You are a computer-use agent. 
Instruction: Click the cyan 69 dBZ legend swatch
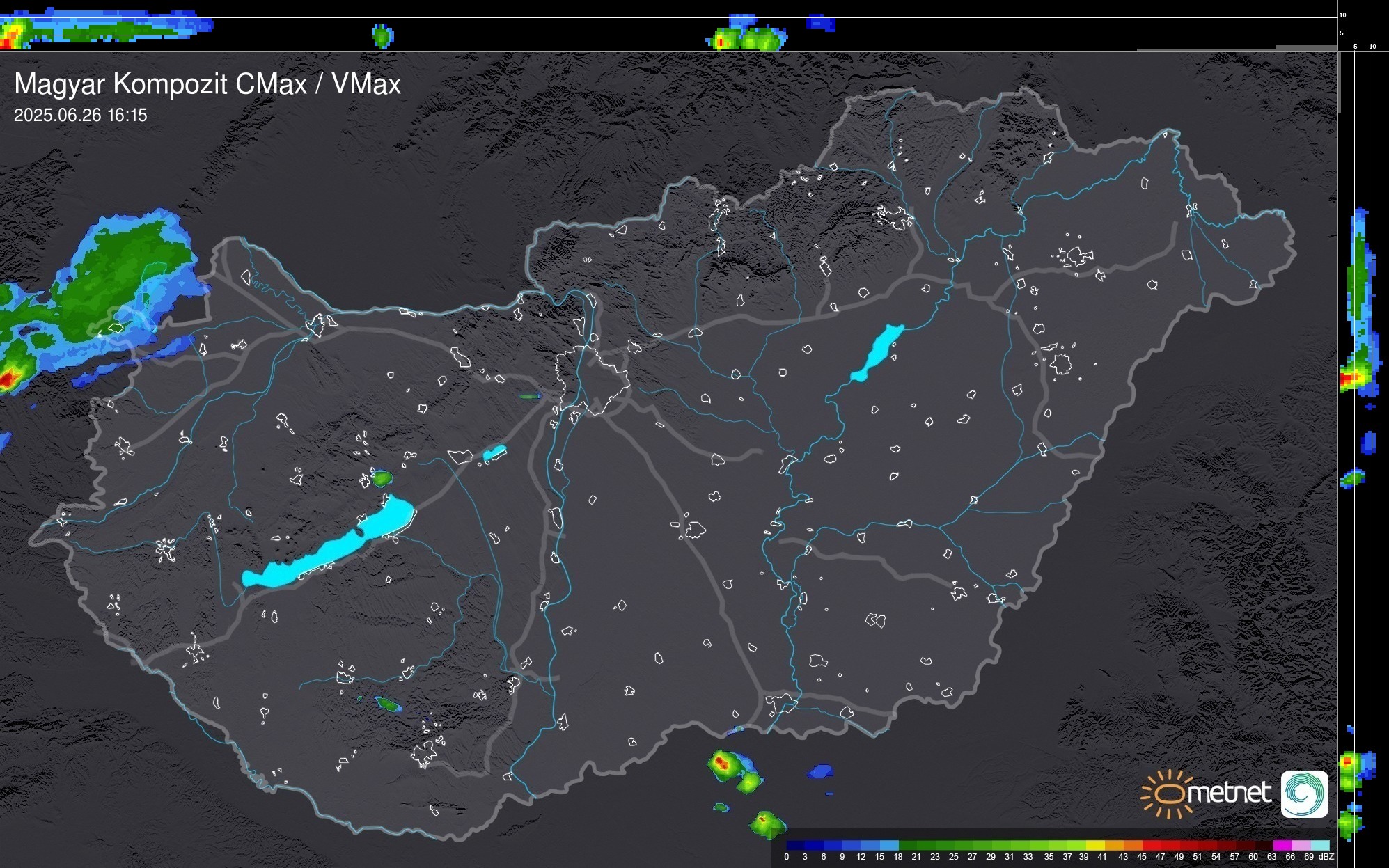tap(1319, 846)
